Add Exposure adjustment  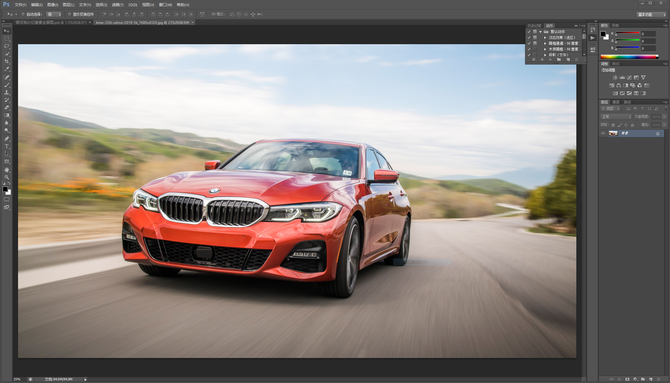click(x=636, y=77)
